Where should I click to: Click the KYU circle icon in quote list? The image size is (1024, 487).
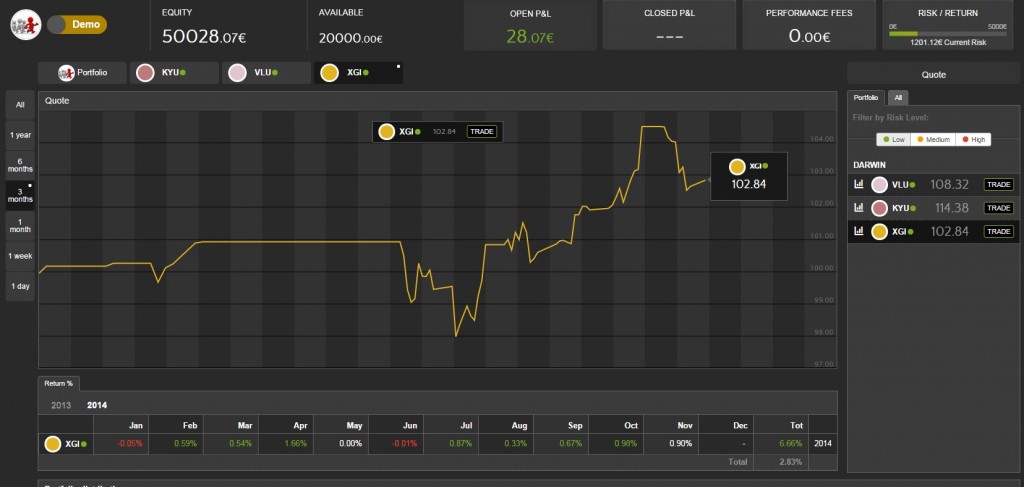pos(879,208)
